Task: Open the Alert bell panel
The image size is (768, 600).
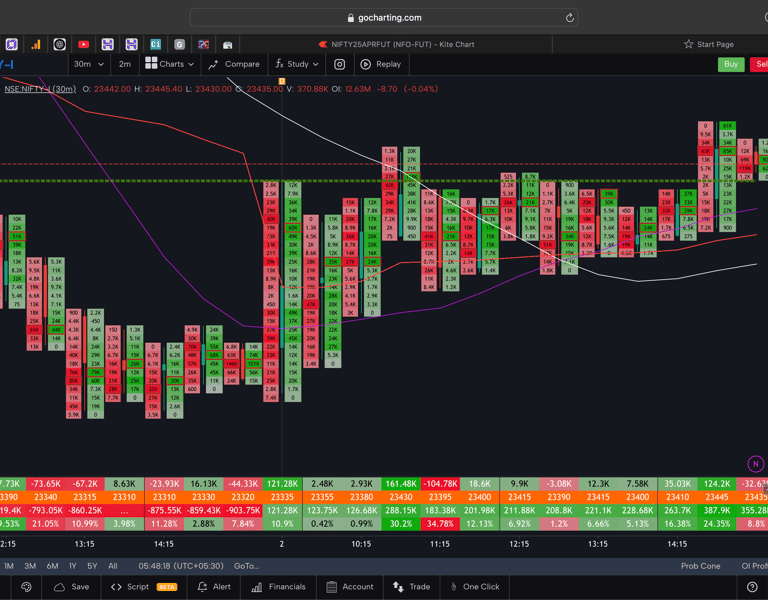Action: pyautogui.click(x=214, y=587)
